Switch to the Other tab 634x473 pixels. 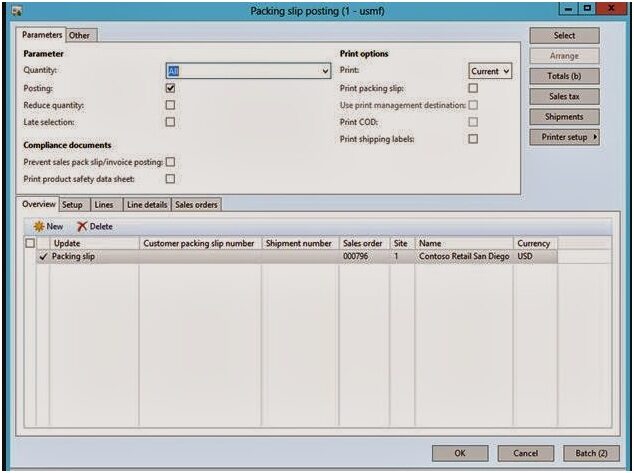[x=79, y=35]
